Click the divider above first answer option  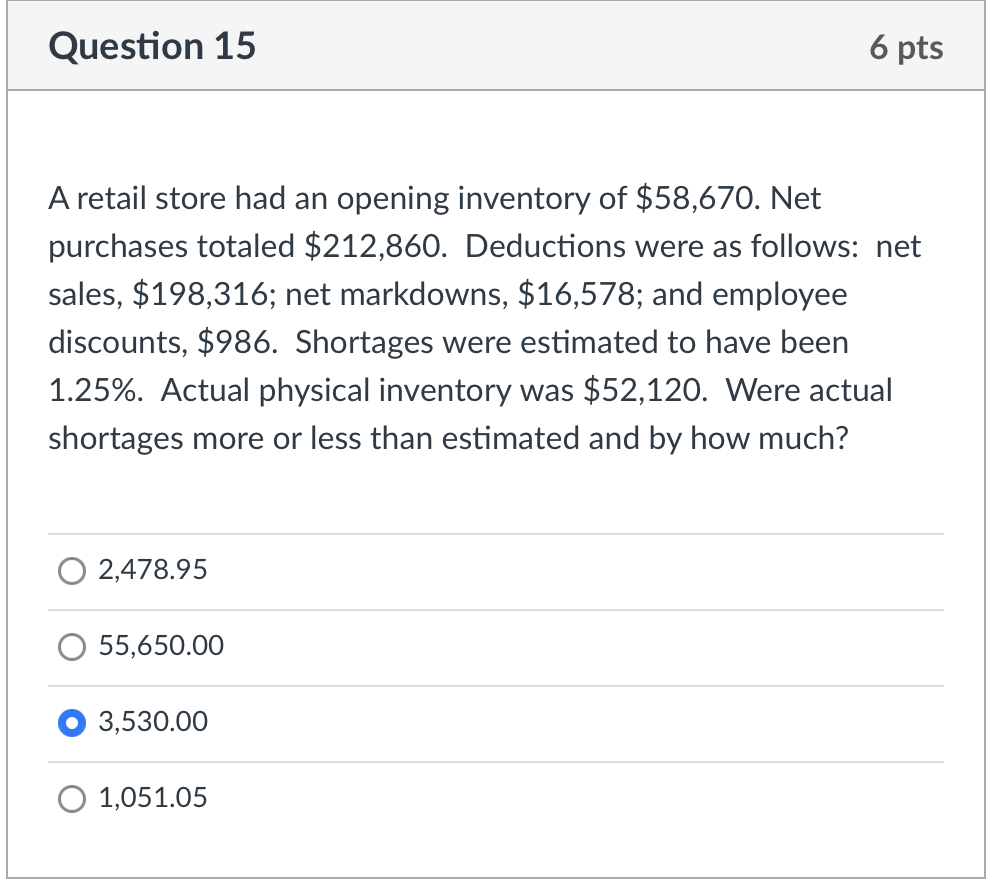click(495, 533)
